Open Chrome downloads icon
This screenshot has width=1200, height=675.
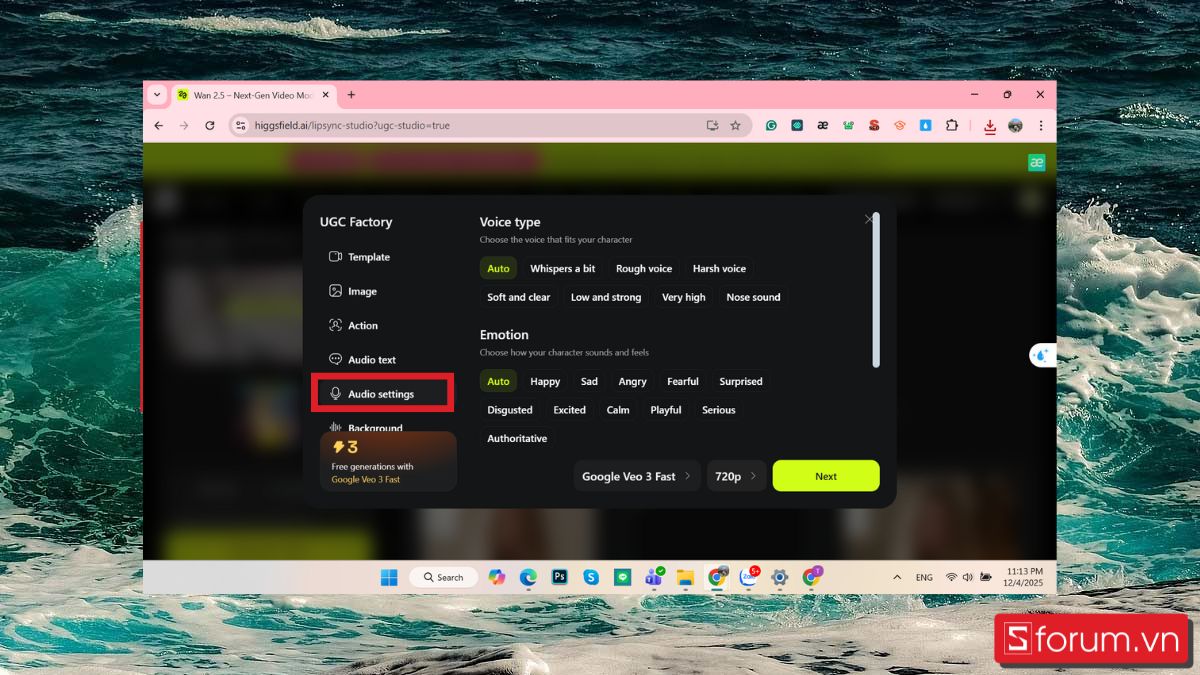tap(990, 126)
